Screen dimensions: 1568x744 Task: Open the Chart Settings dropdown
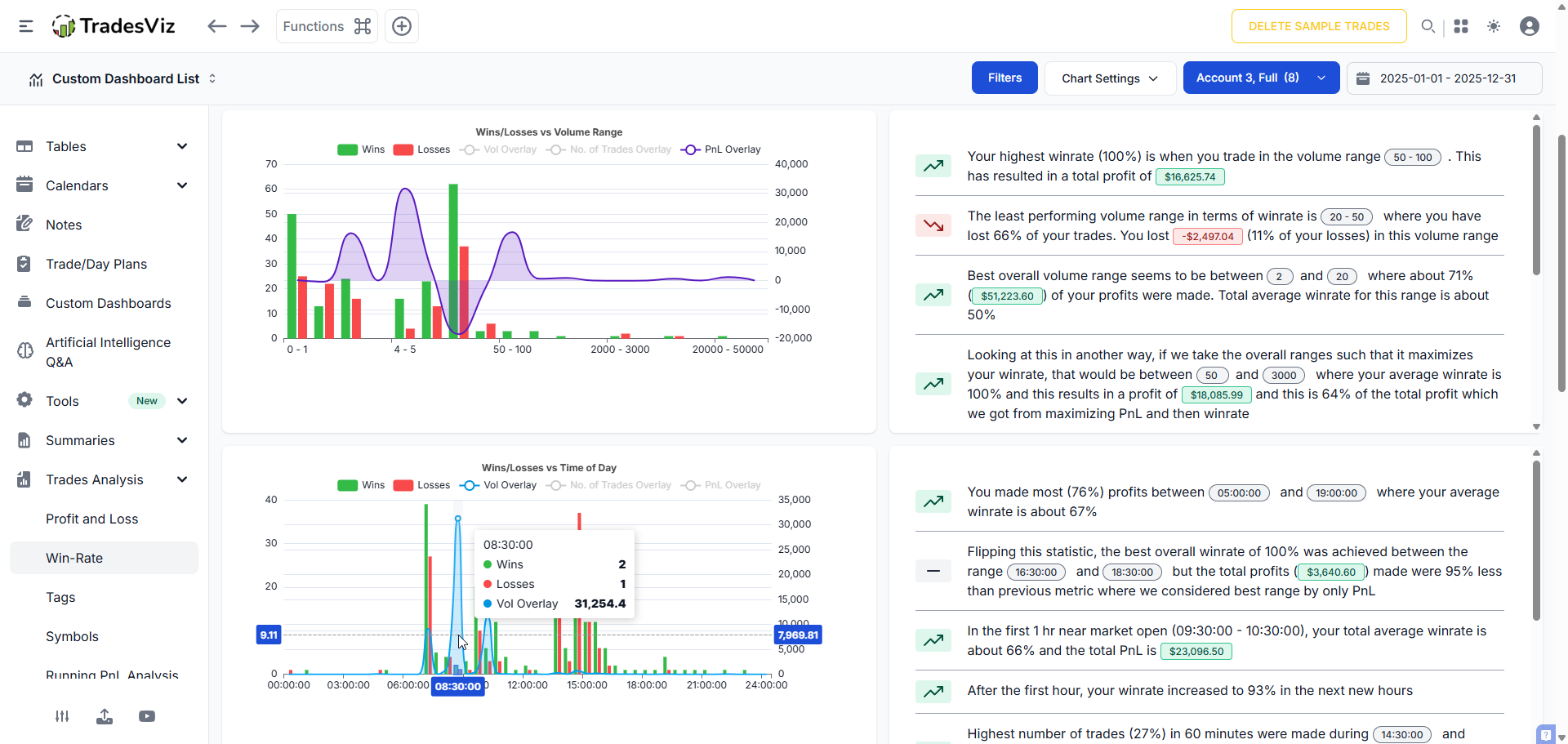[x=1110, y=78]
